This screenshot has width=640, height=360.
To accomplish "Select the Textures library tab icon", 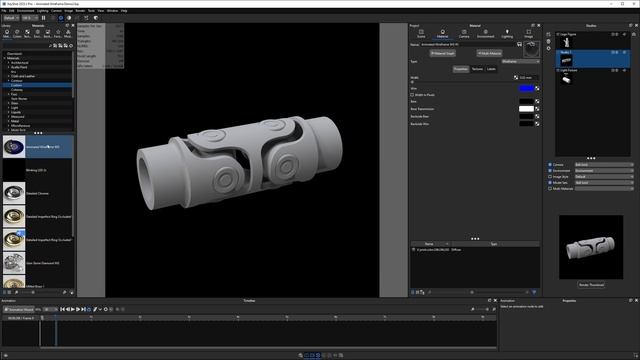I will [27, 33].
